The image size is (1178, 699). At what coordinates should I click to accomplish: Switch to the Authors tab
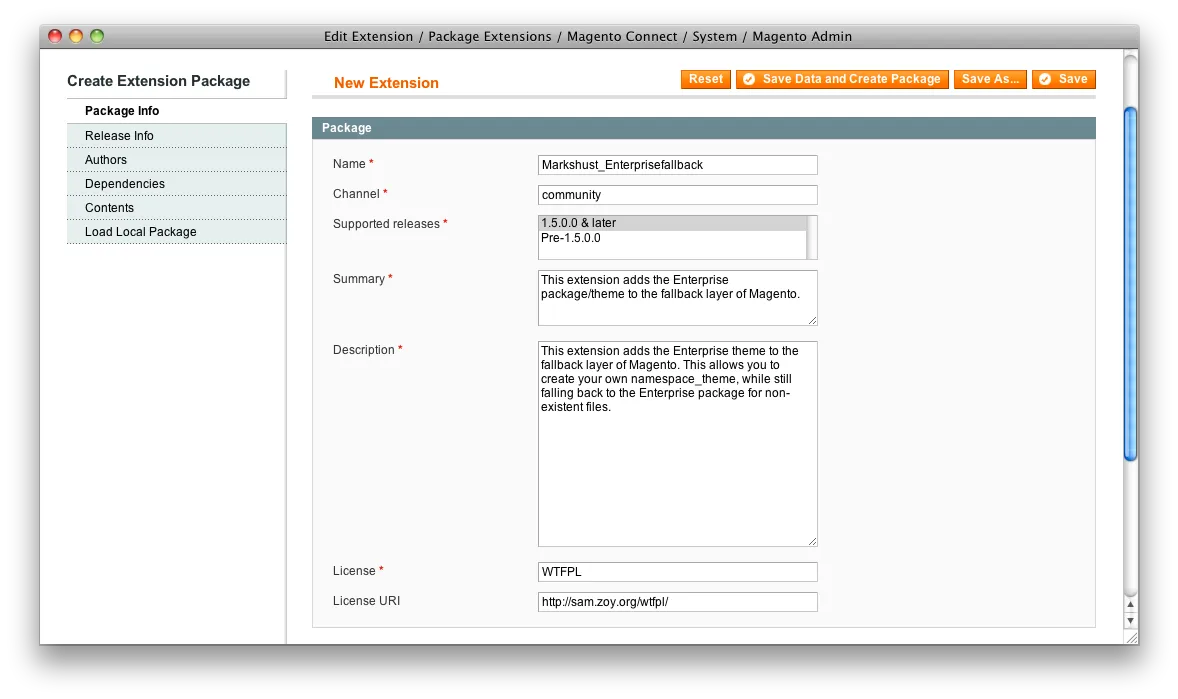[x=106, y=160]
